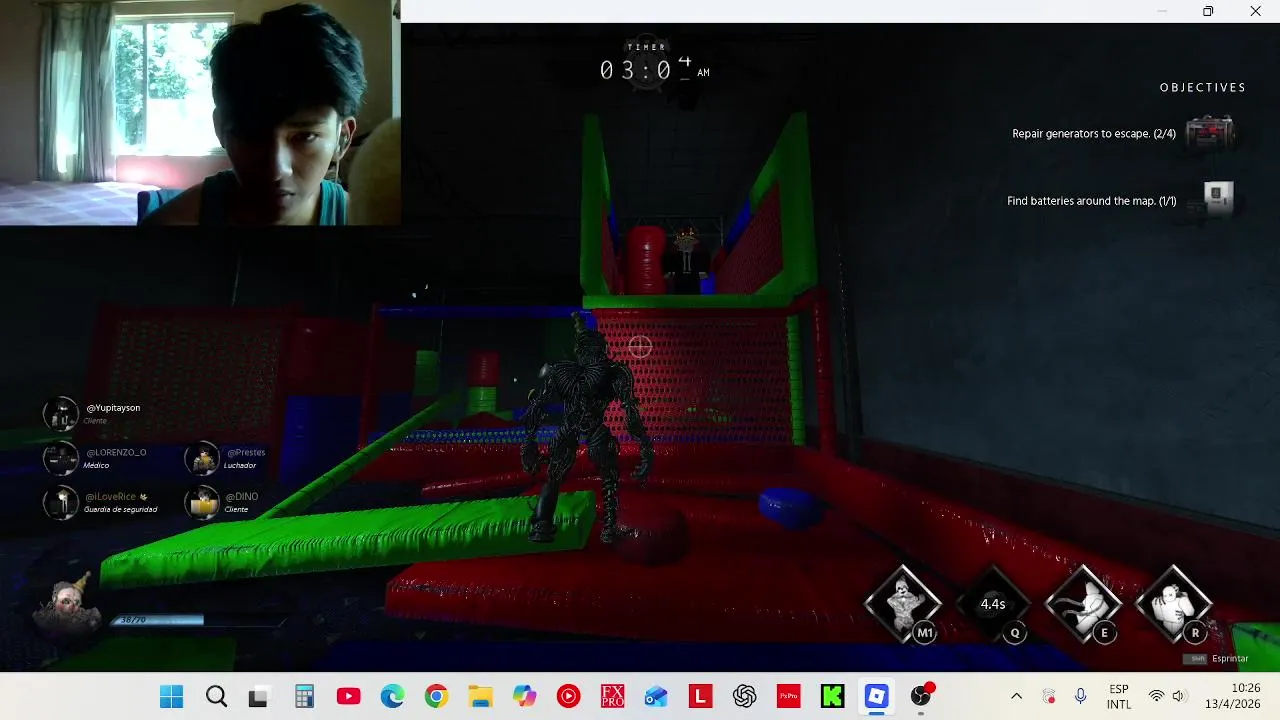Open ChatGPT from the taskbar
1280x720 pixels.
(744, 696)
